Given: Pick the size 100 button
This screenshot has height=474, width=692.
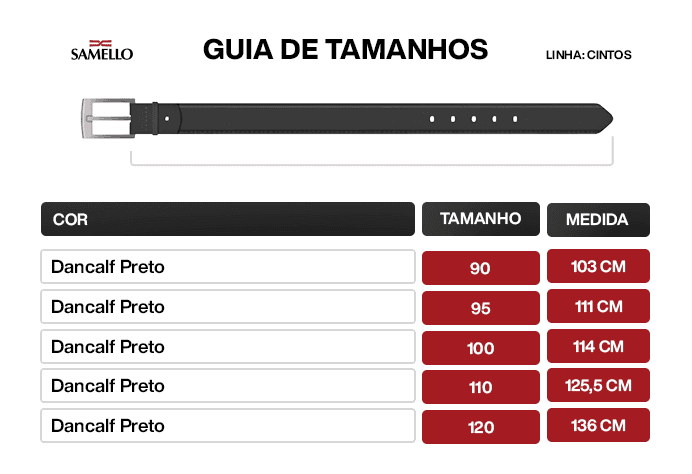Looking at the screenshot, I should [481, 347].
